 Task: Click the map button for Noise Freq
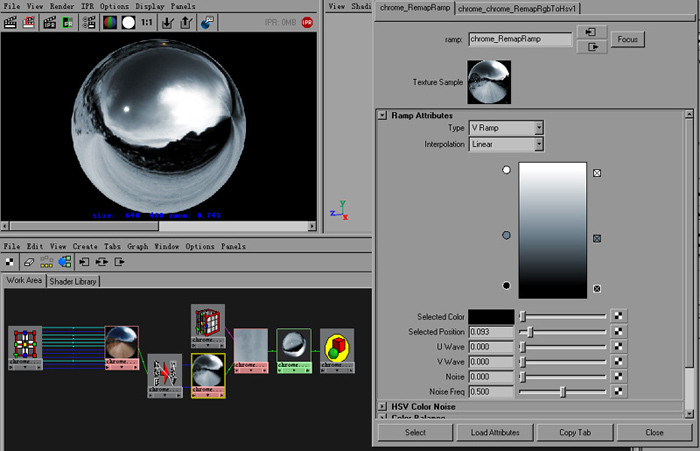click(x=618, y=391)
